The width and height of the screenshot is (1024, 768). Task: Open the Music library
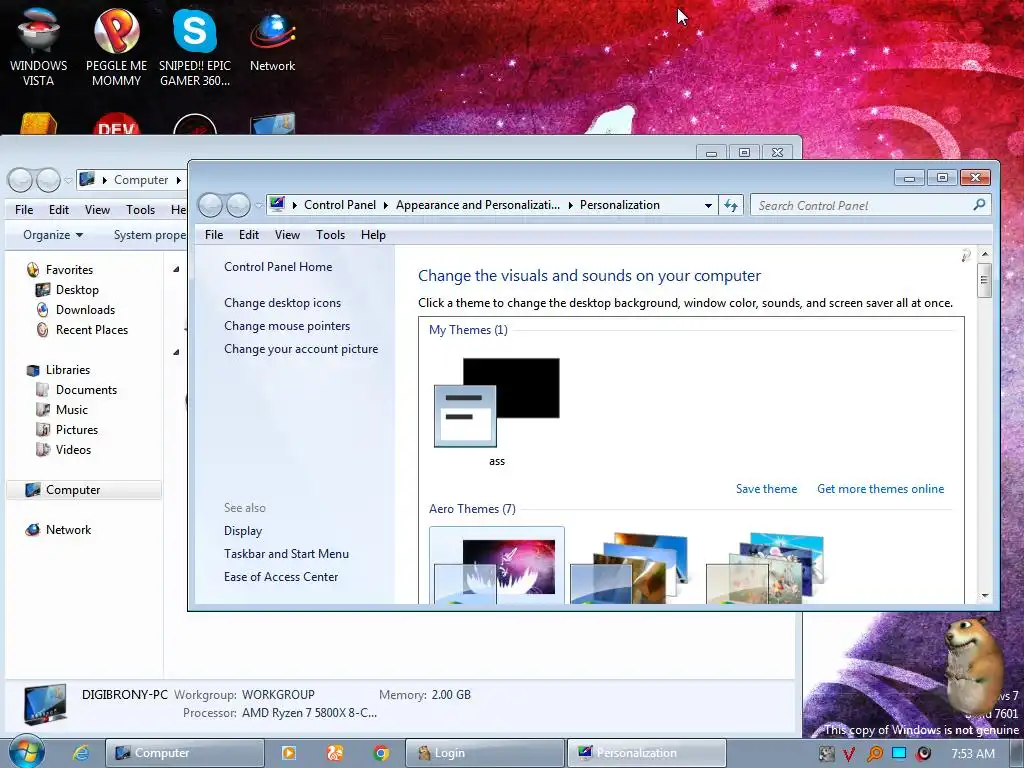[71, 410]
